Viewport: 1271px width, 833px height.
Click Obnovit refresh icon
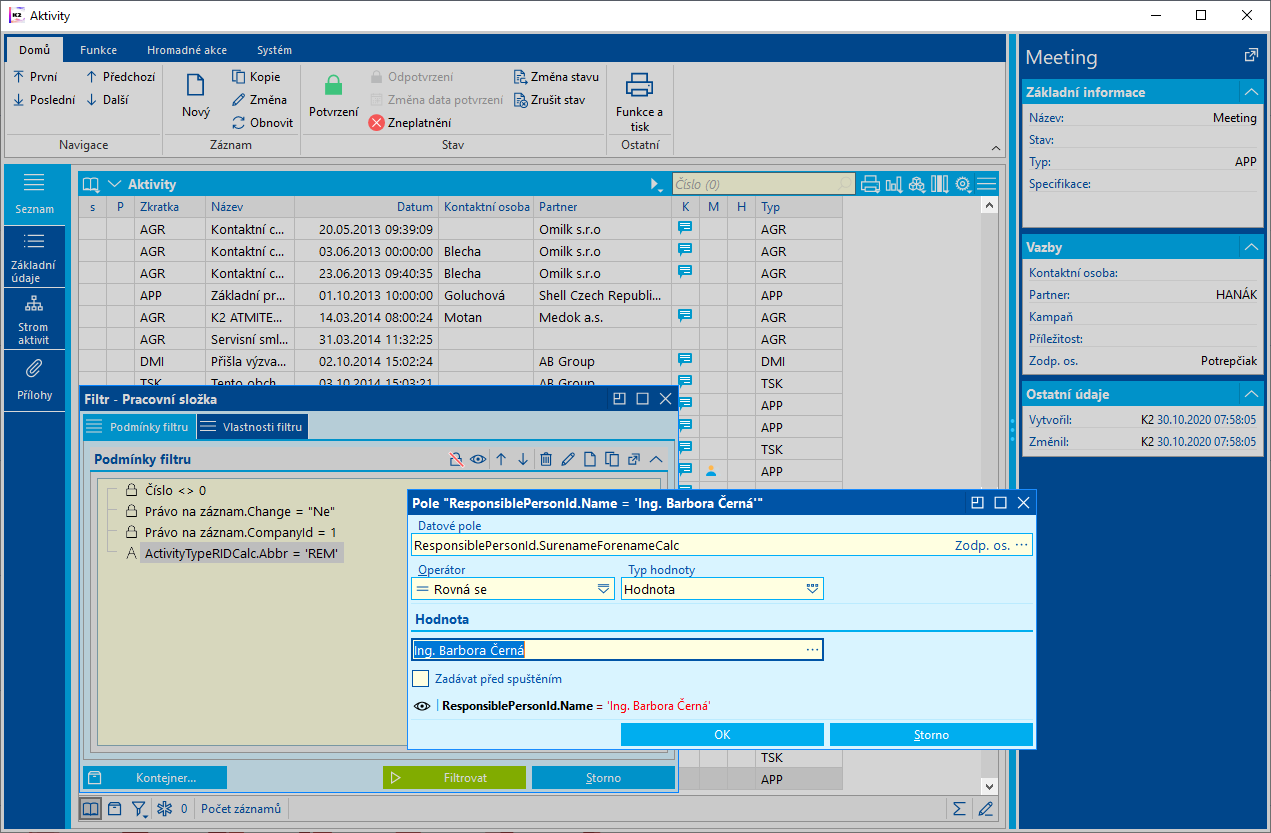[x=239, y=123]
